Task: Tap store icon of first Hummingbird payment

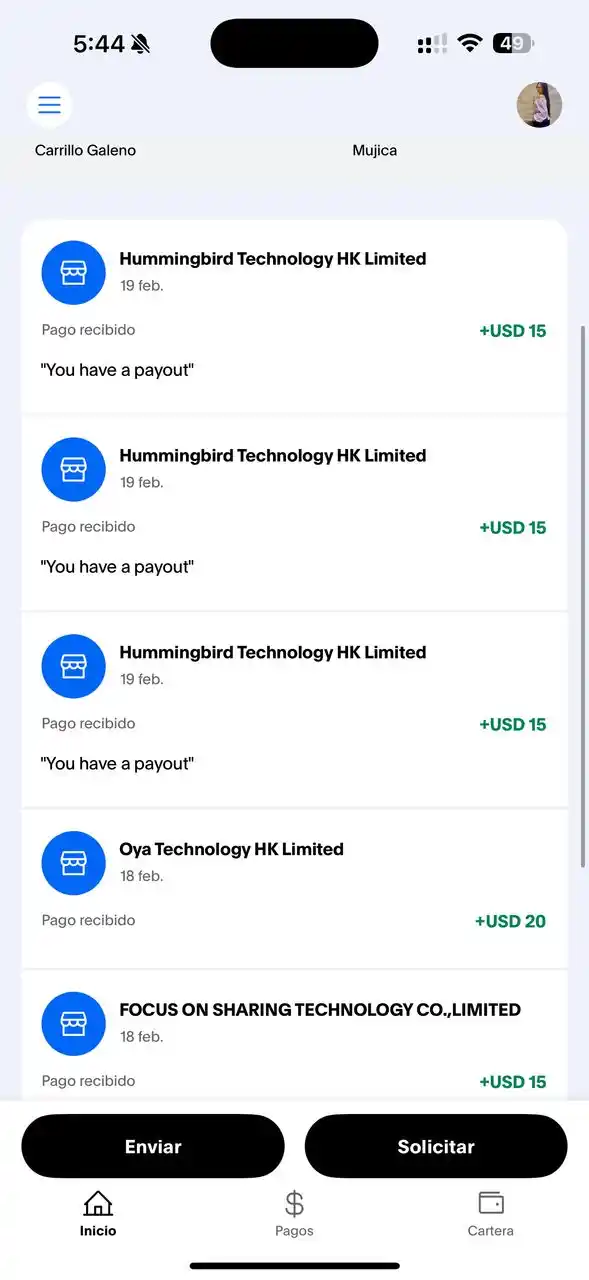Action: (74, 273)
